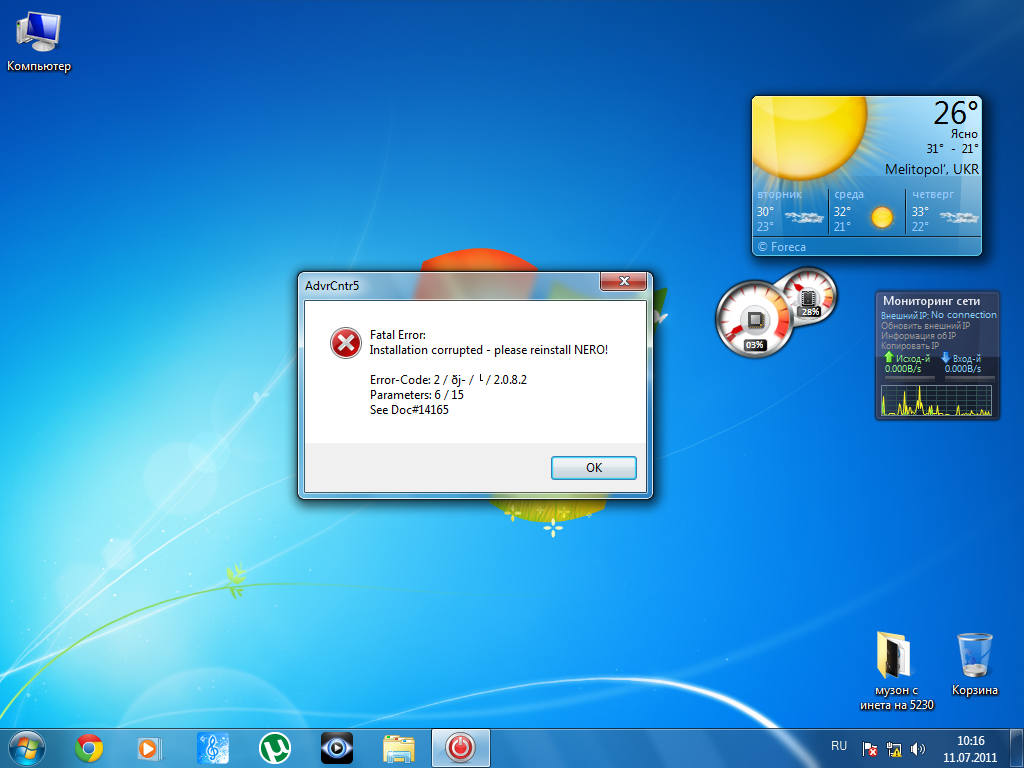Open the volume speaker tray icon
This screenshot has width=1024, height=768.
[918, 749]
